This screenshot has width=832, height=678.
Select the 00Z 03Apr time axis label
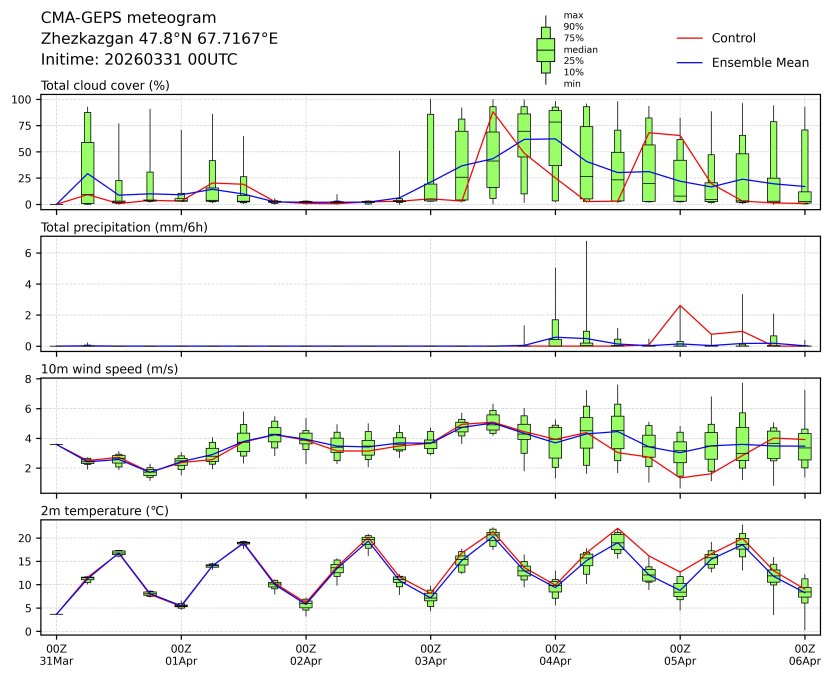[x=431, y=655]
